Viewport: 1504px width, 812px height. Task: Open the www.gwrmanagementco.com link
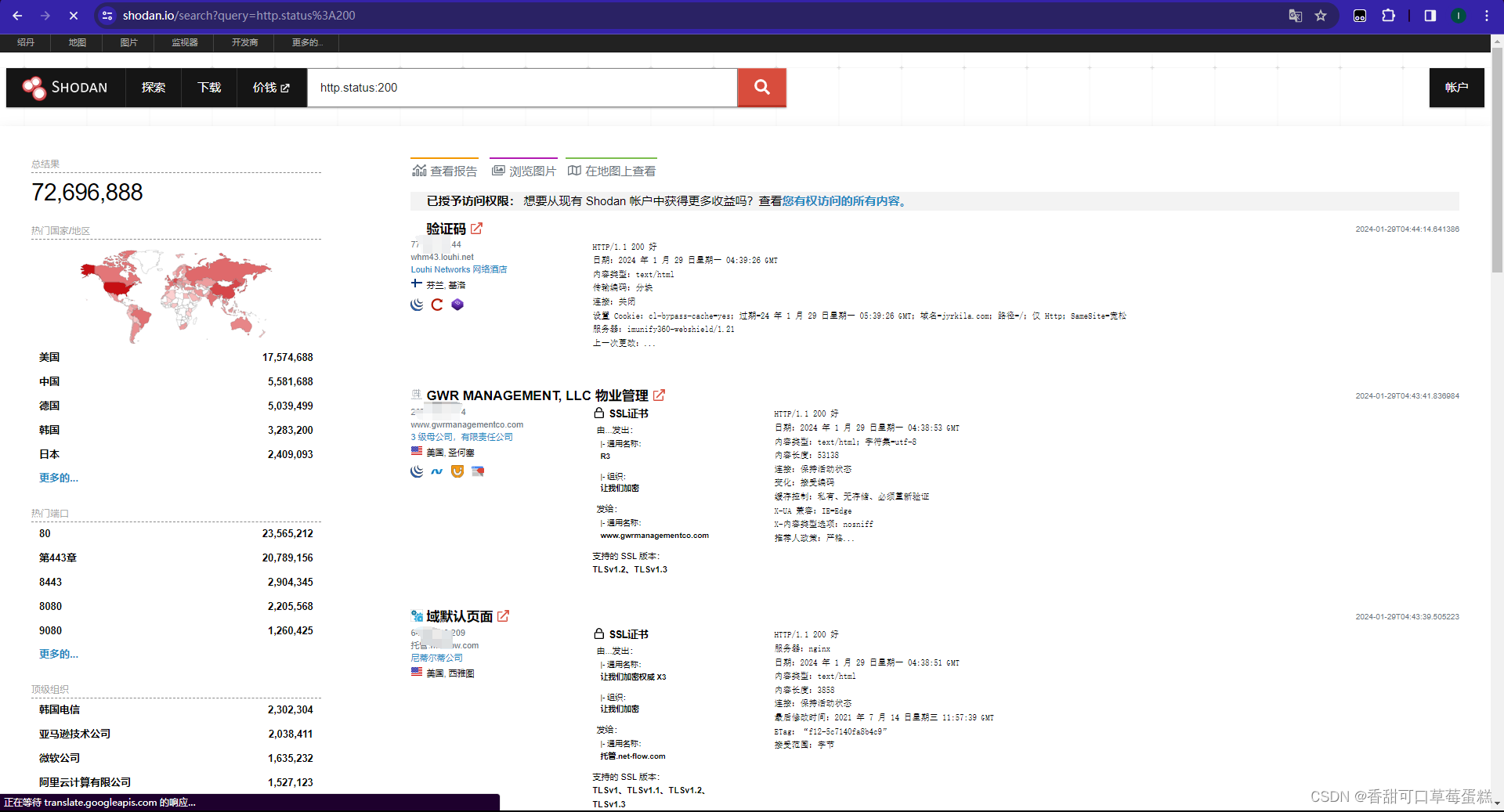tap(467, 424)
